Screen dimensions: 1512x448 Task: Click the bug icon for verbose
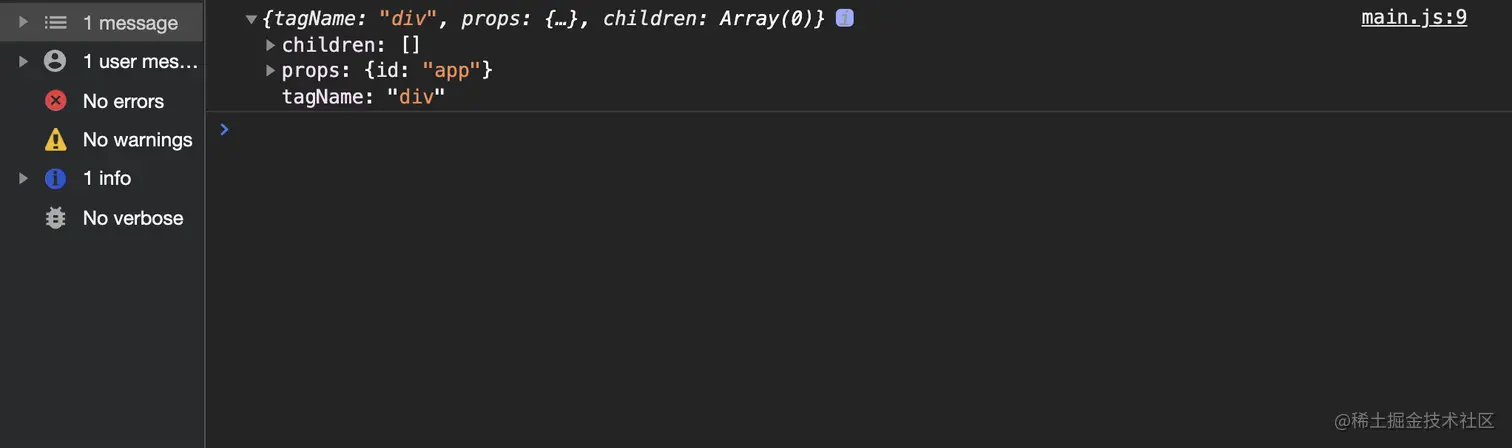[56, 217]
